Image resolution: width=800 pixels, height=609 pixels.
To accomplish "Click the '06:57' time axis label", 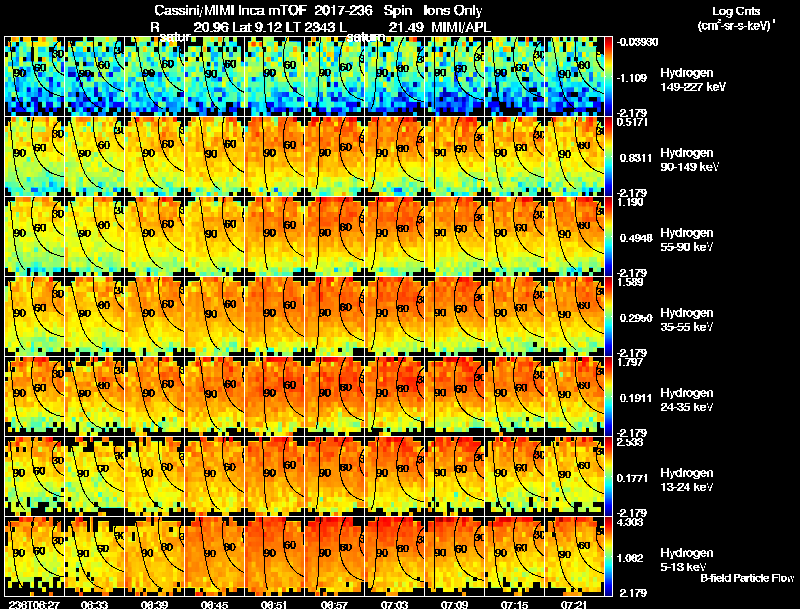I will [x=334, y=604].
